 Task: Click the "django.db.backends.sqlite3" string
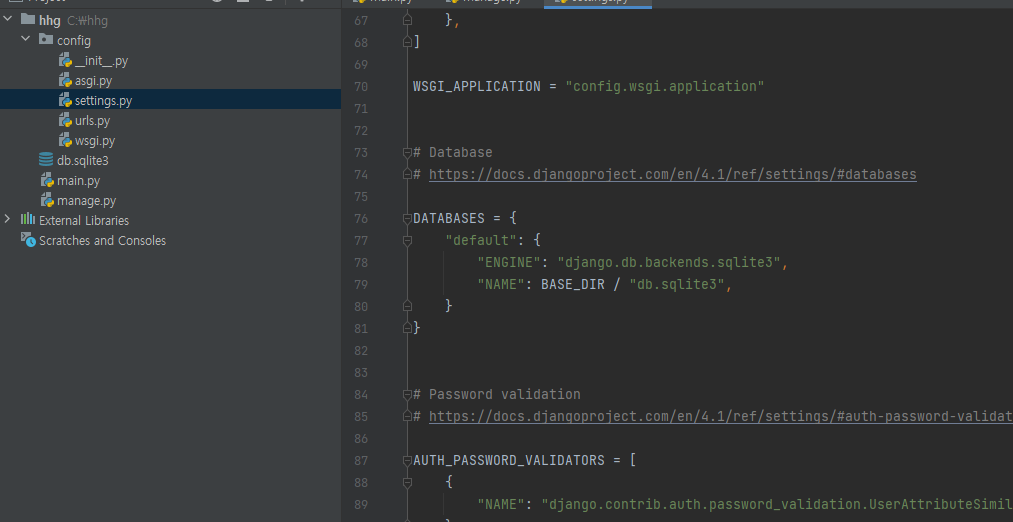pos(669,262)
